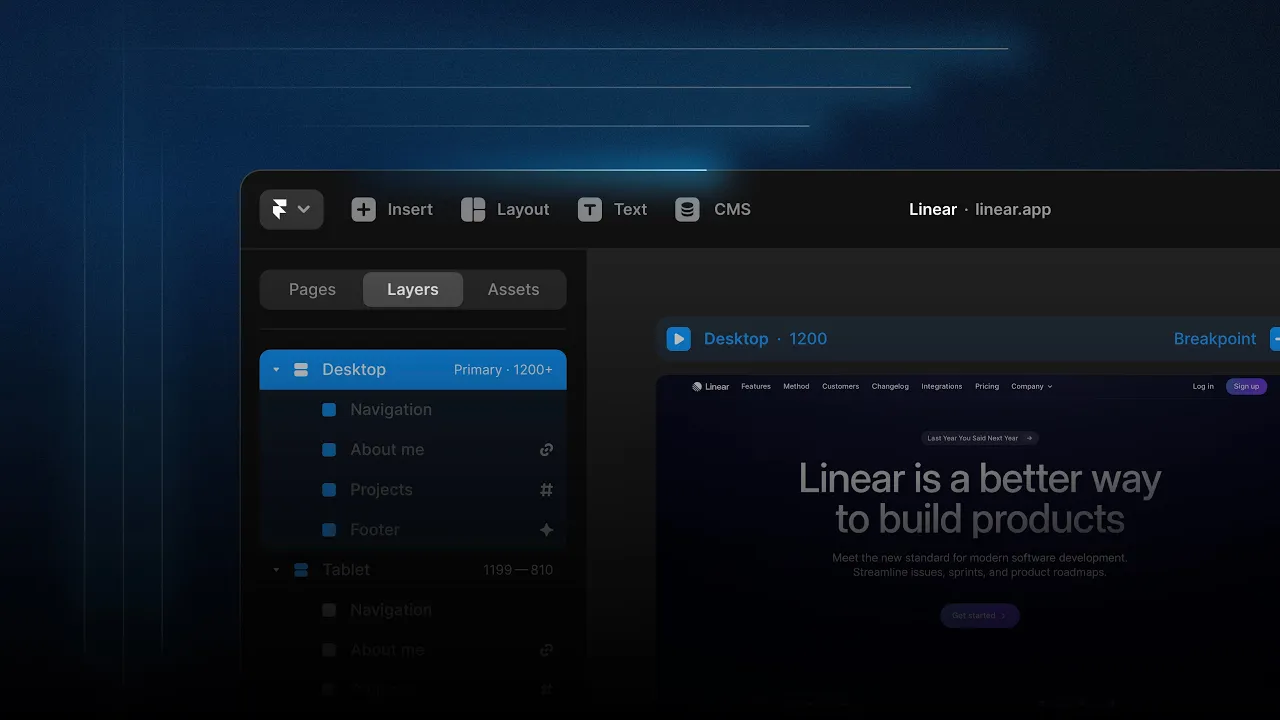
Task: Click the link icon on About me row
Action: pos(546,450)
